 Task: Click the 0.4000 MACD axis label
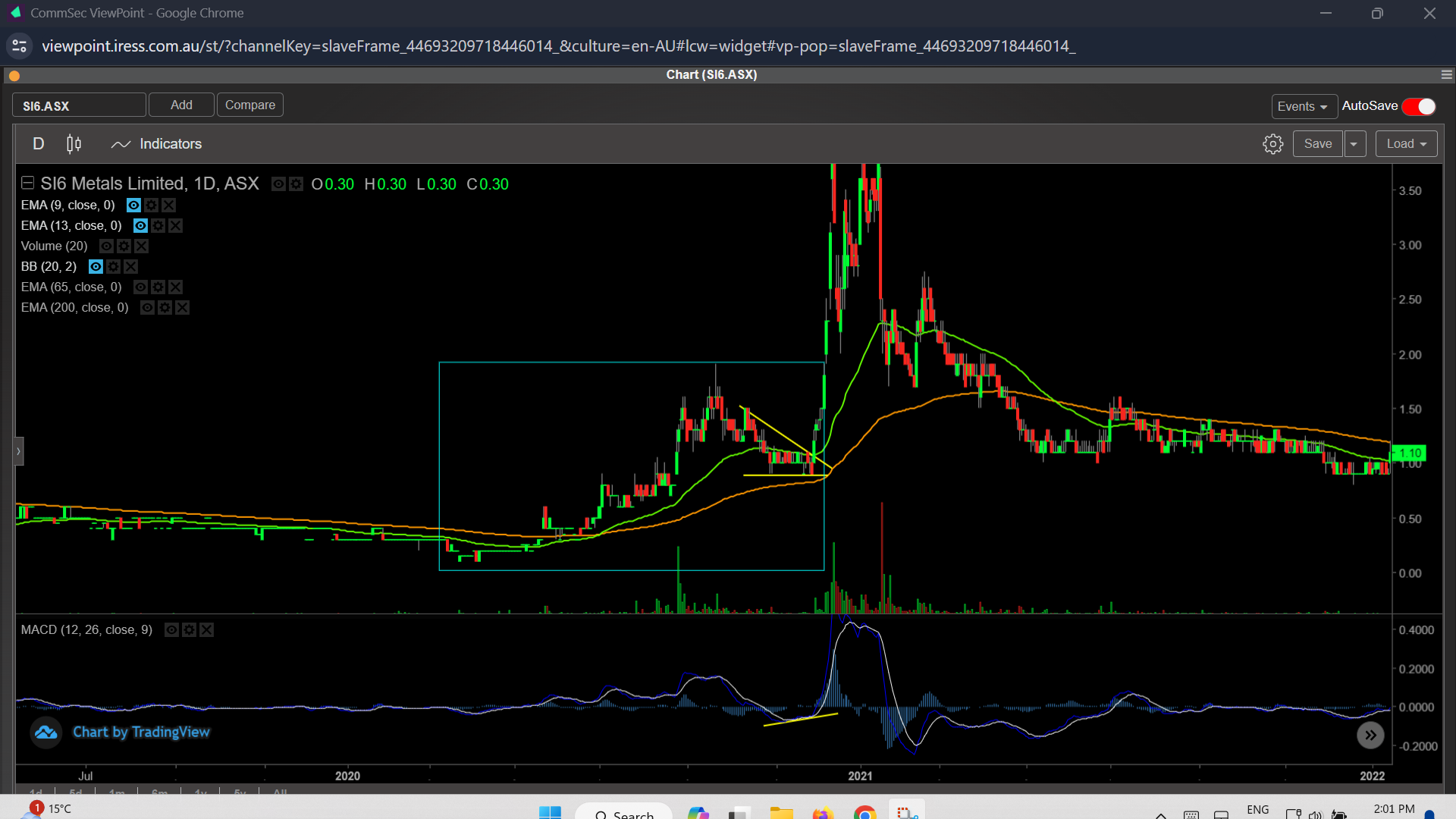pos(1416,630)
